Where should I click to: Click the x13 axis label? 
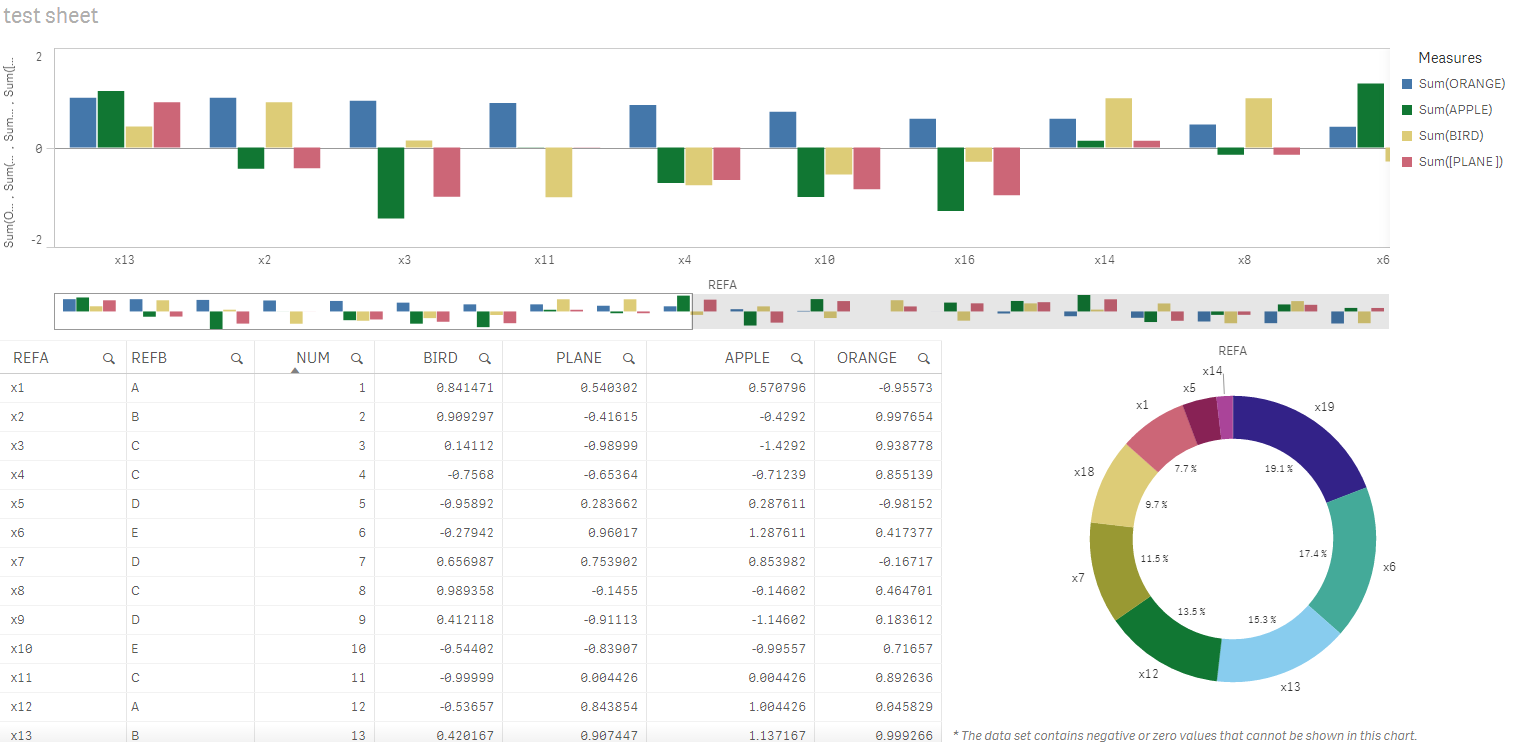tap(124, 259)
